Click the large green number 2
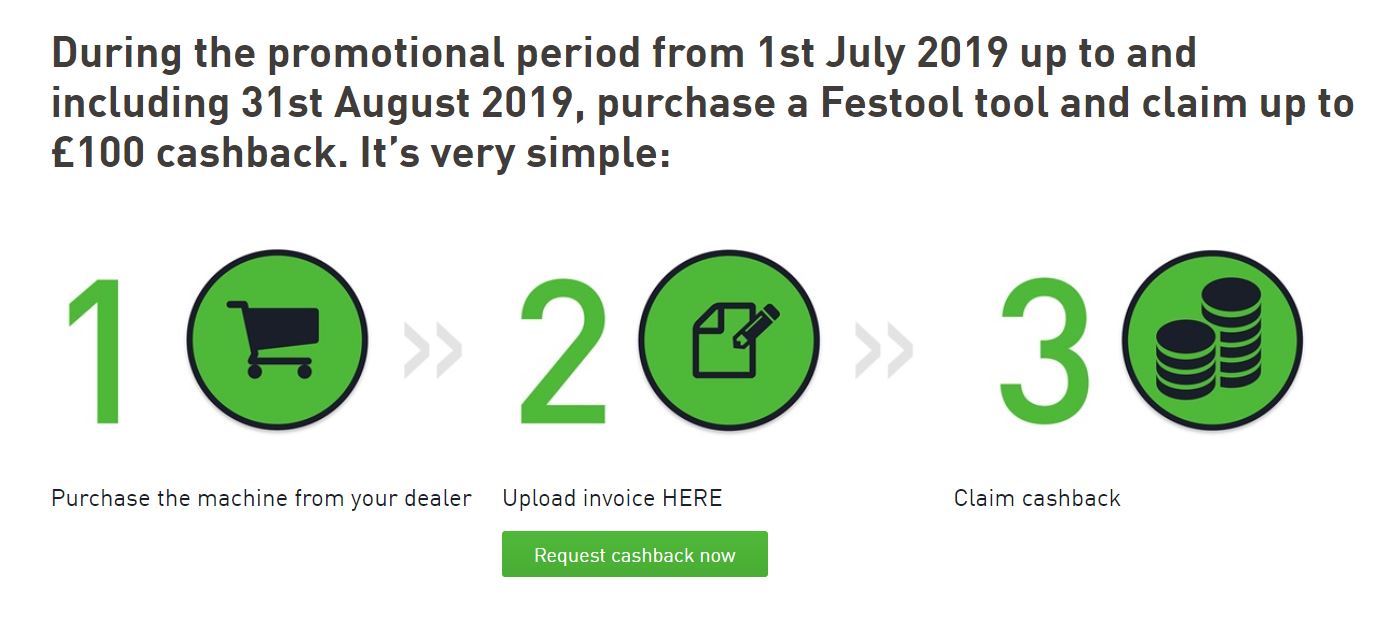The image size is (1389, 621). 562,350
